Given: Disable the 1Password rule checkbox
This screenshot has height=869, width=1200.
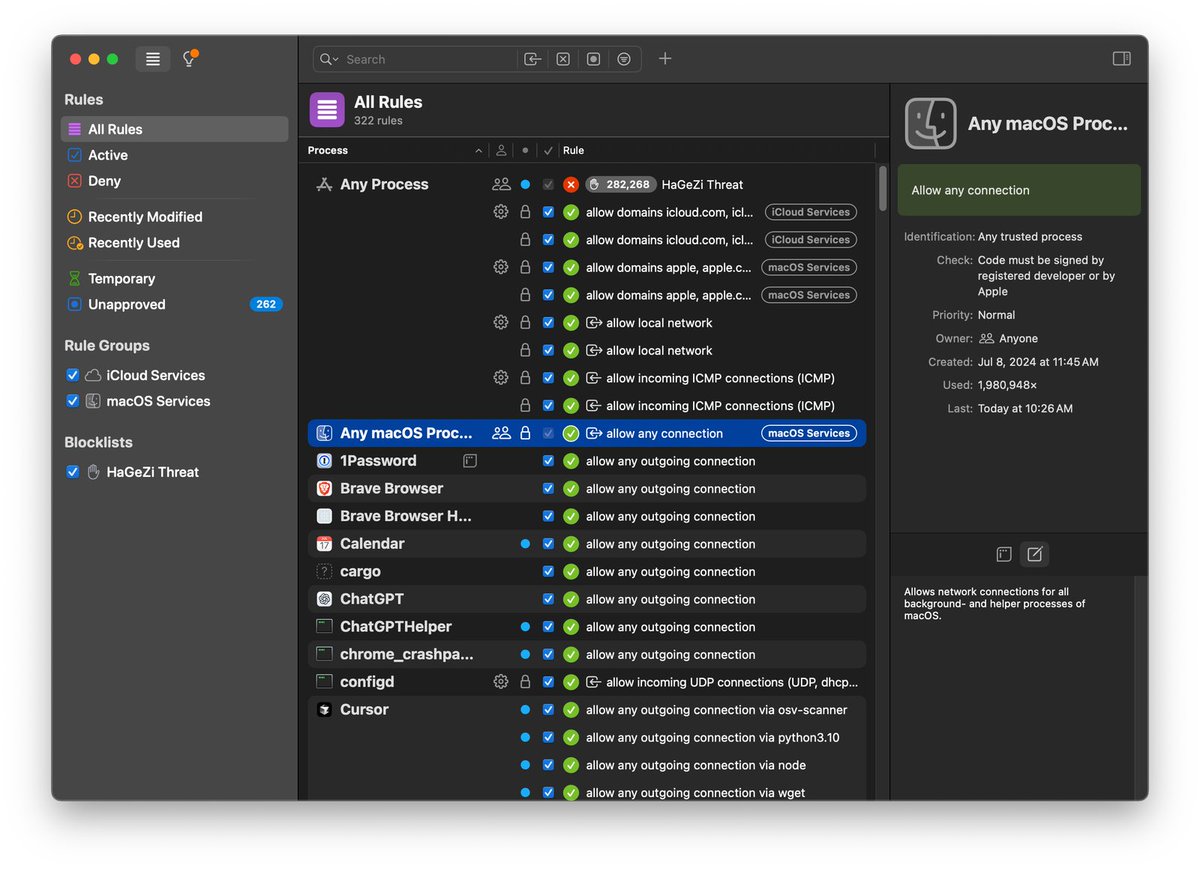Looking at the screenshot, I should click(x=548, y=461).
